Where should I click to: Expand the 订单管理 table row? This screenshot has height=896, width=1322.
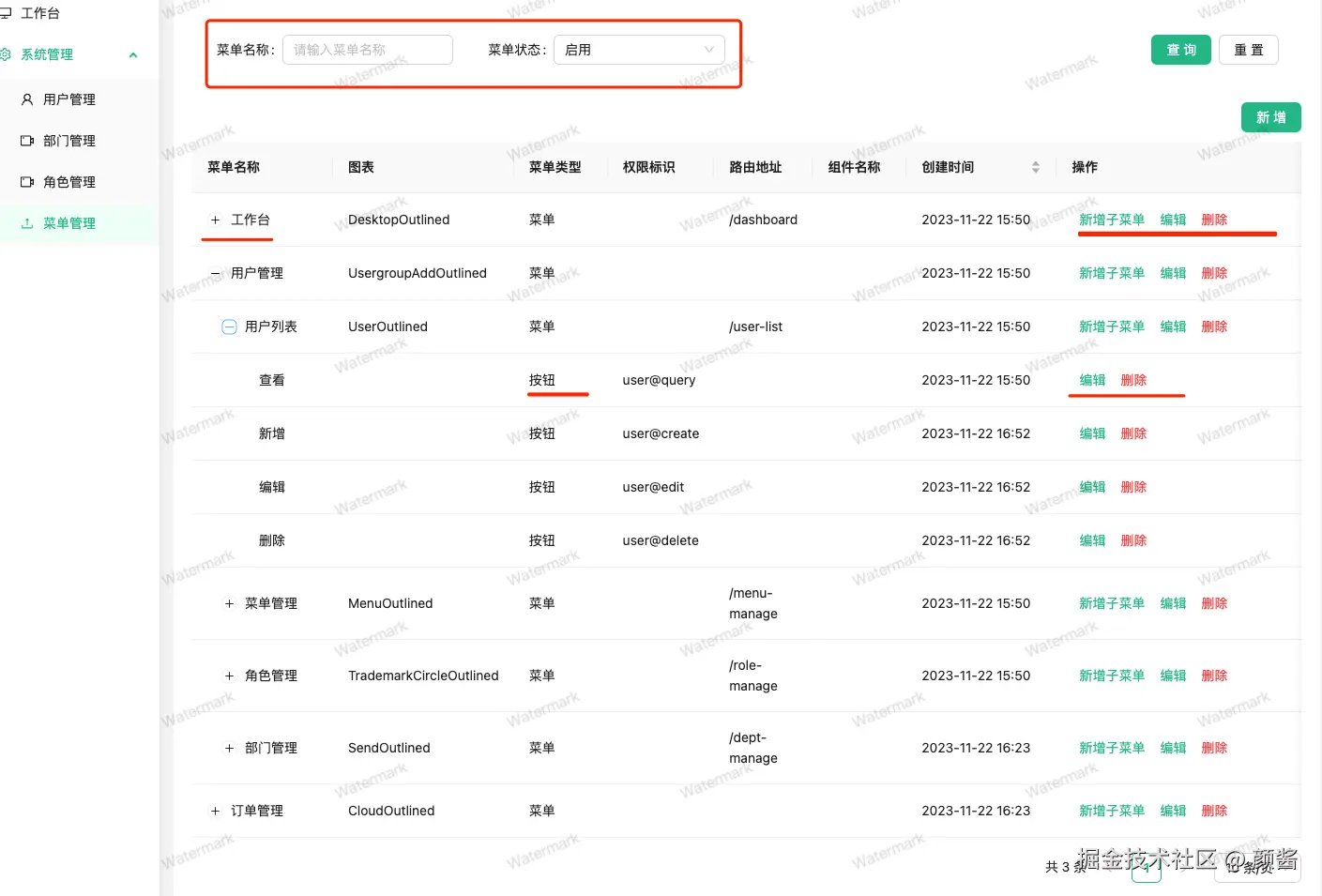point(215,811)
